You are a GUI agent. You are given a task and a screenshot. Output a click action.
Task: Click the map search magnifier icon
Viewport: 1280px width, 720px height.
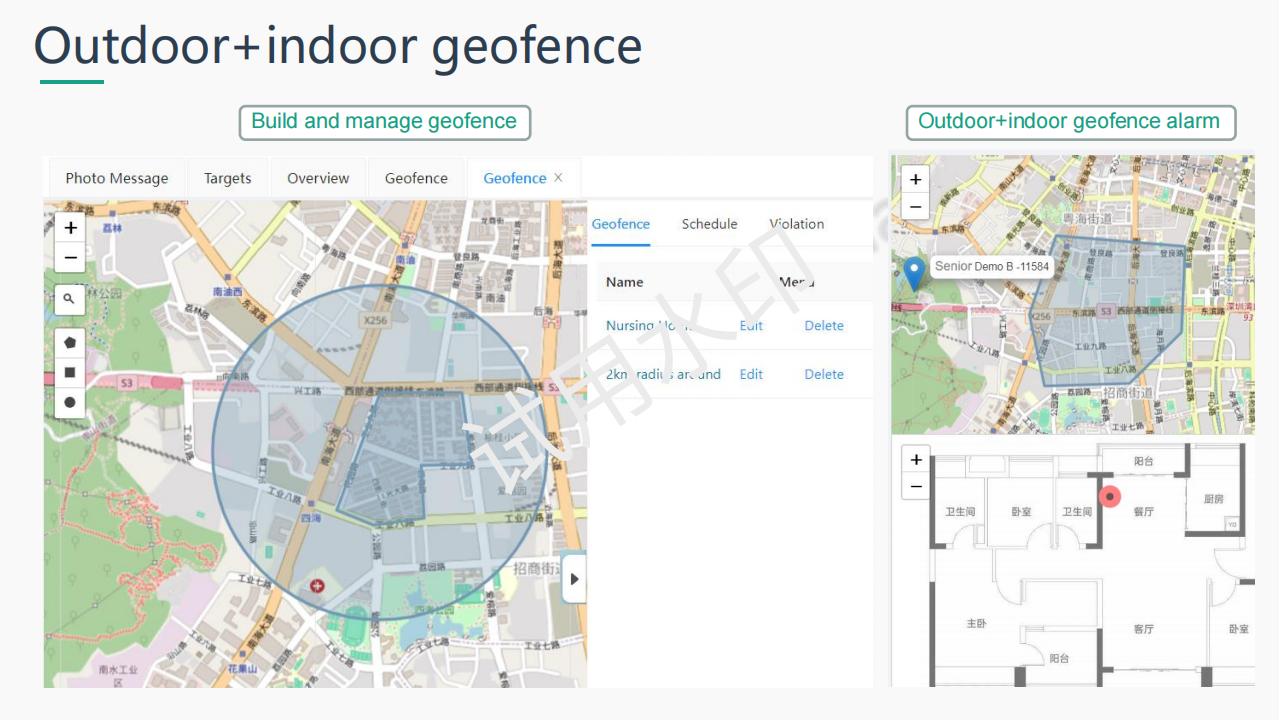(x=69, y=299)
